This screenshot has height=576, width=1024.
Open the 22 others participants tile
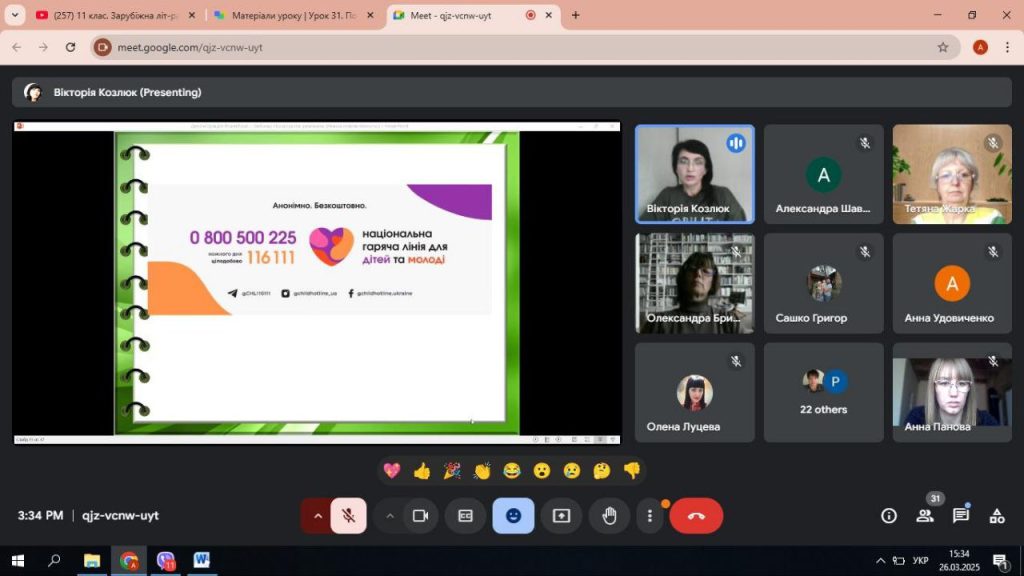823,392
